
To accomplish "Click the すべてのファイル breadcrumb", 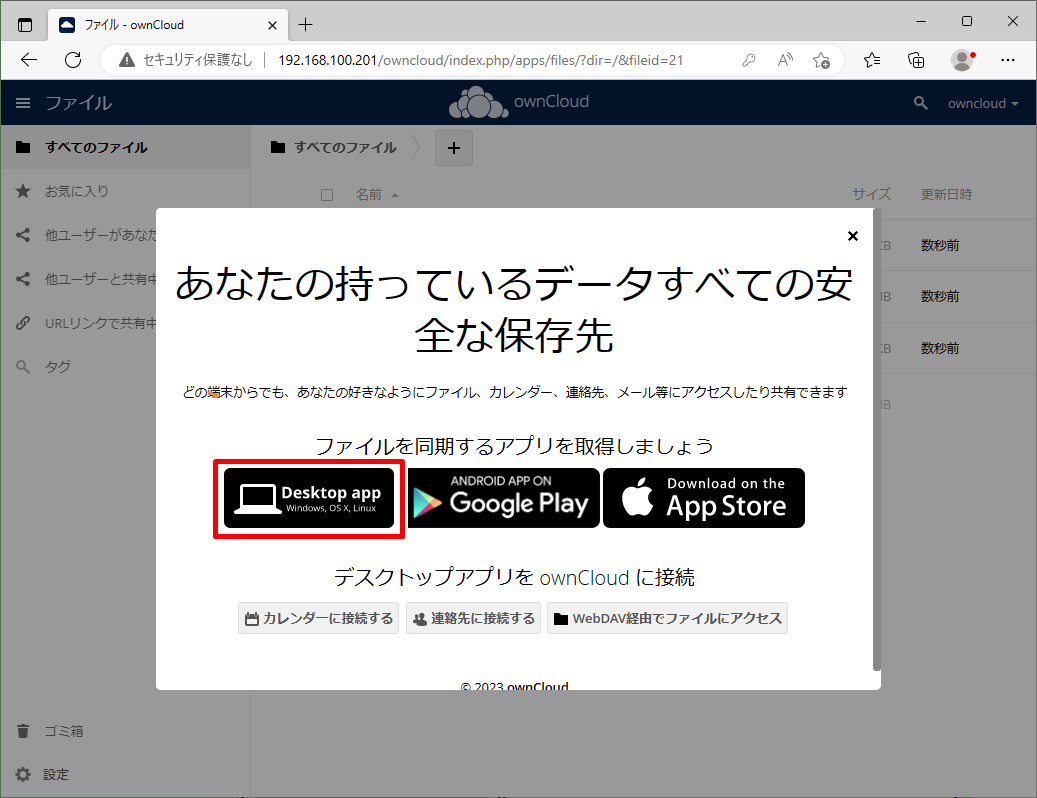I will click(x=333, y=147).
